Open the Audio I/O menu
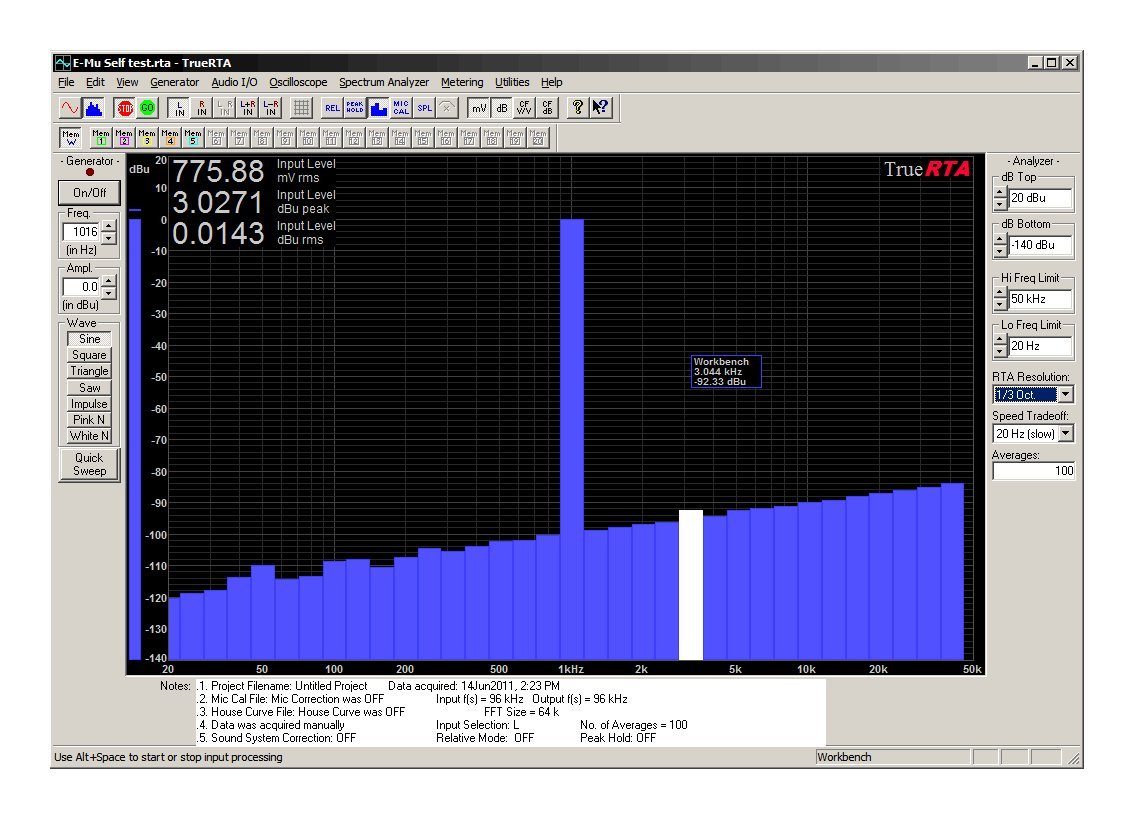The width and height of the screenshot is (1134, 819). (233, 82)
